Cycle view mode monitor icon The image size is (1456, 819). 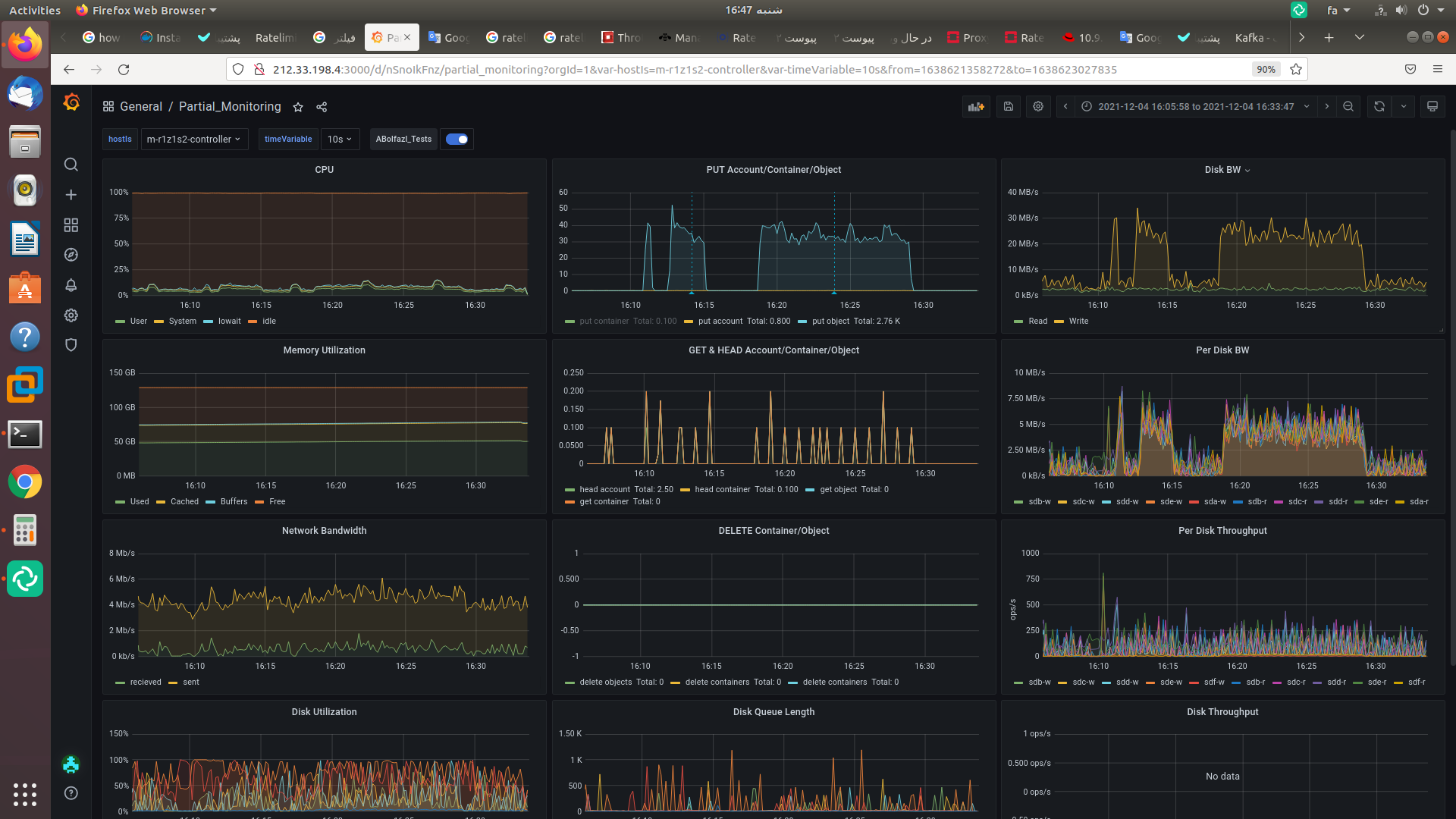[x=1432, y=107]
